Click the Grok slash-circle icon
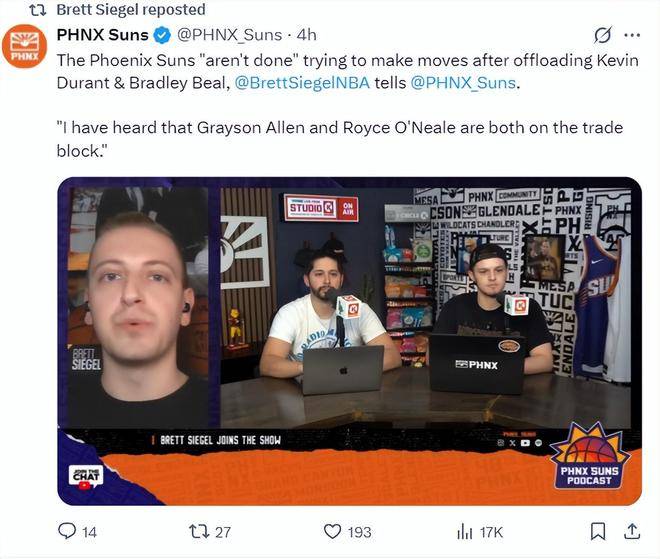This screenshot has height=559, width=660. pyautogui.click(x=602, y=35)
